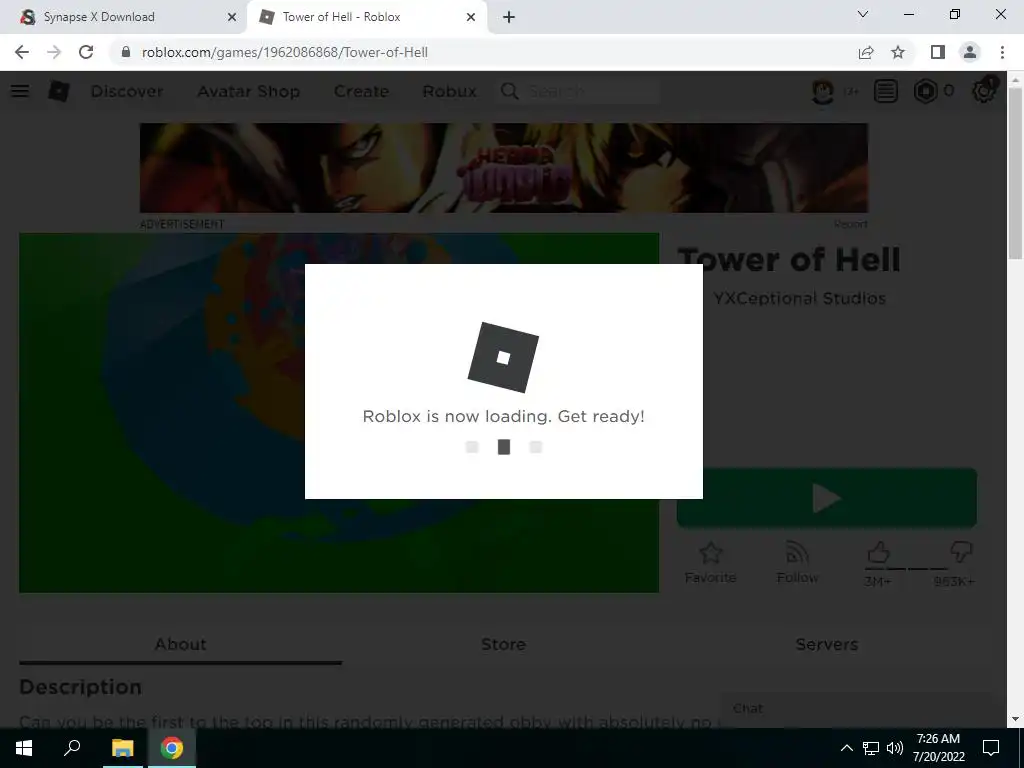Open Windows notification center
The image size is (1024, 768).
[991, 748]
